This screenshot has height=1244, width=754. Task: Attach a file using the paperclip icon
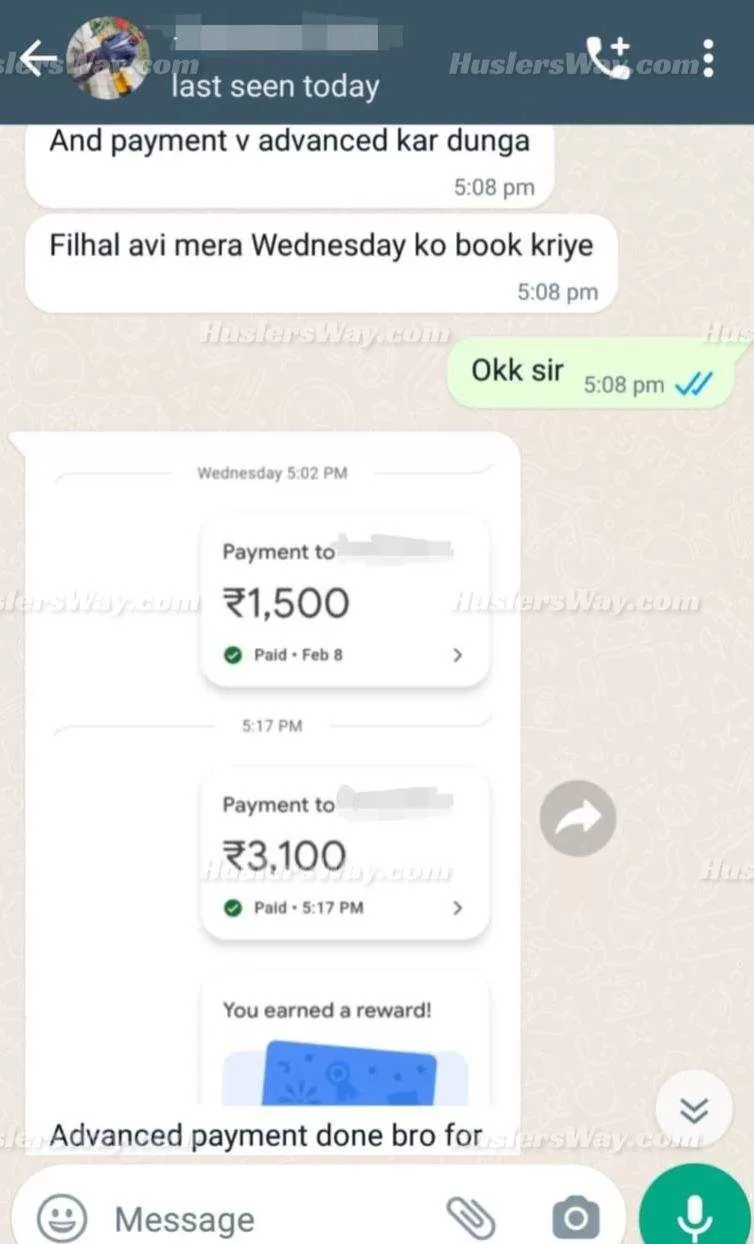pos(471,1218)
